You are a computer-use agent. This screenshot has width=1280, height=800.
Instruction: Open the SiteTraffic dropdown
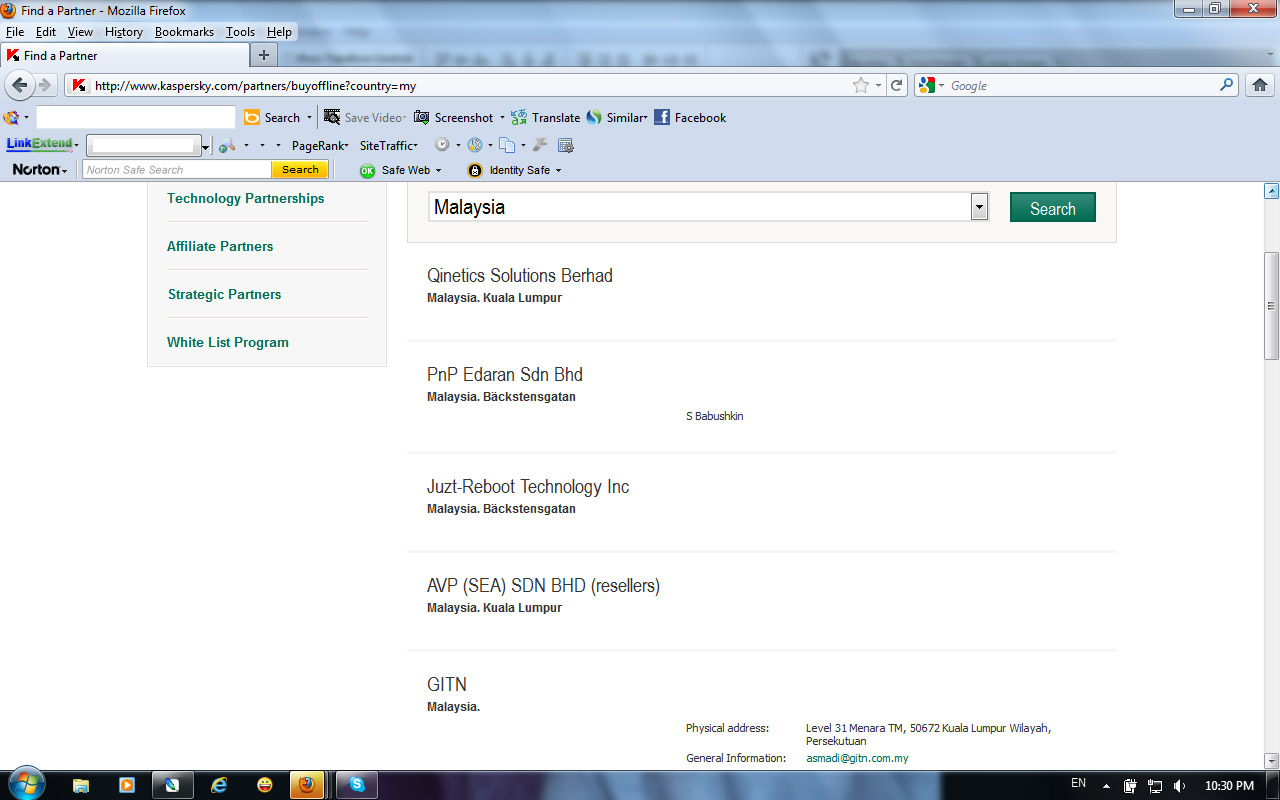(x=389, y=145)
